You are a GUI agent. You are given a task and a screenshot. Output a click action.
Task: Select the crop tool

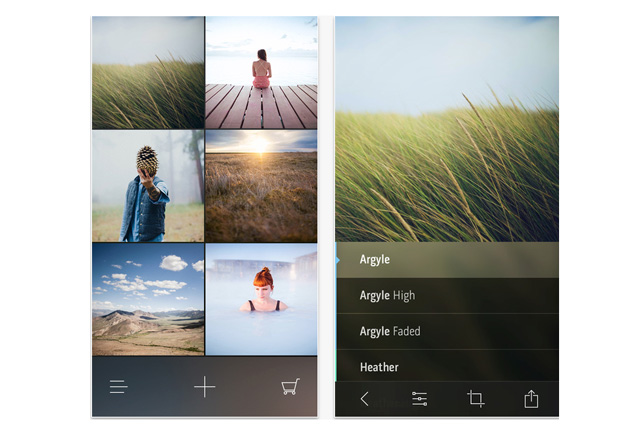476,399
